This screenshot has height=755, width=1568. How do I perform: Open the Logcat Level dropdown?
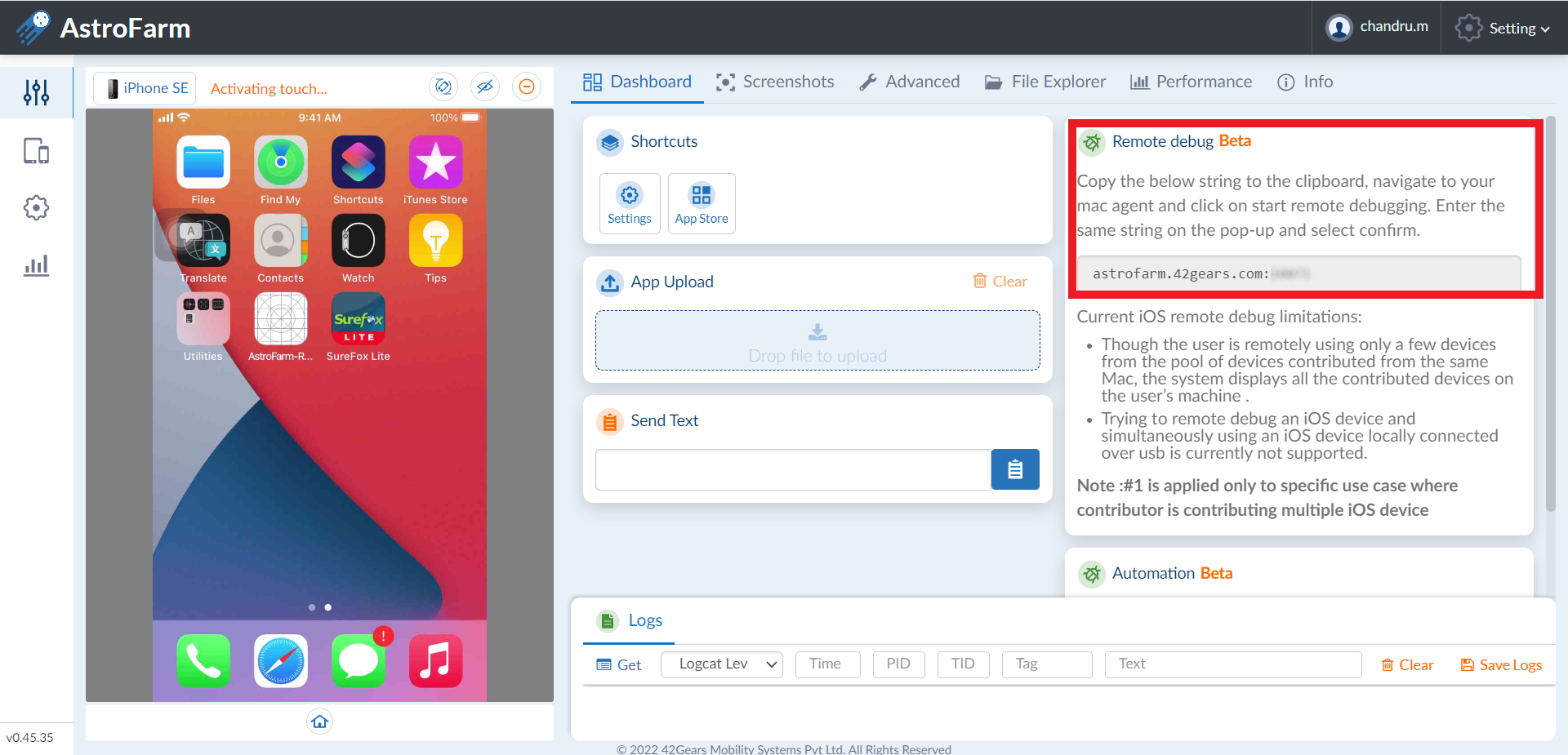click(x=722, y=664)
